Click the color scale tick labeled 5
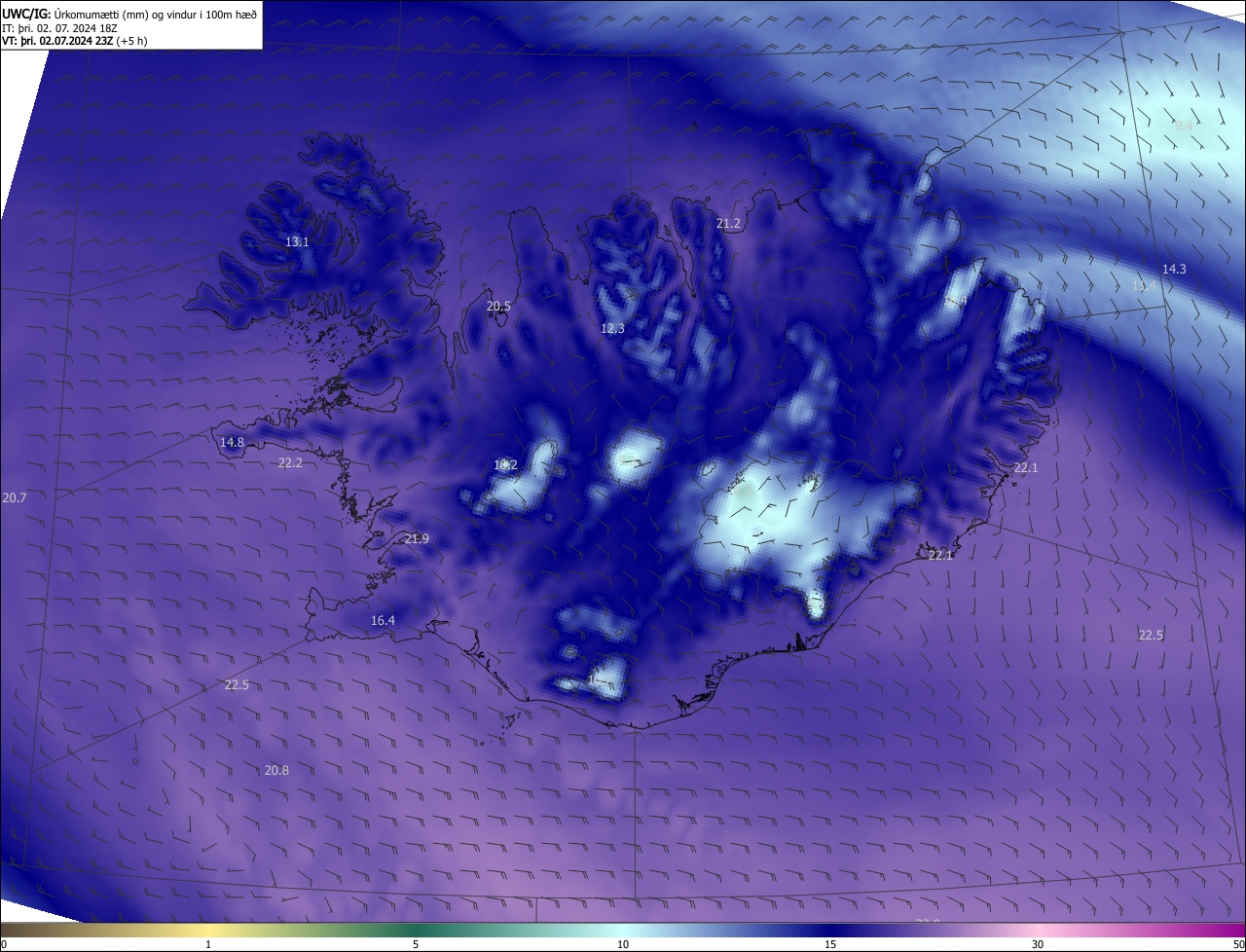The image size is (1246, 952). click(x=416, y=944)
